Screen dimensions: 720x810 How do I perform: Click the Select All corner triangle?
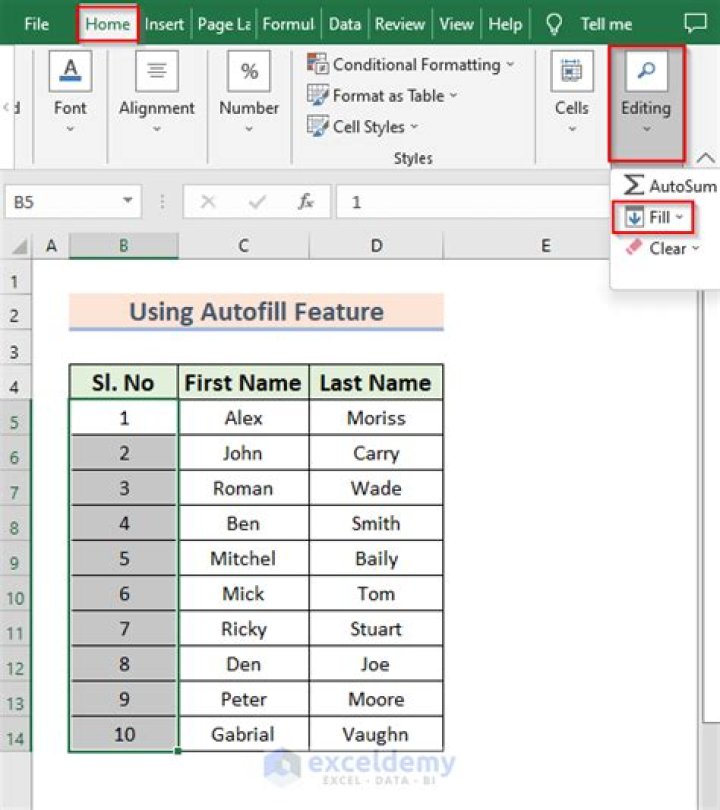click(19, 246)
